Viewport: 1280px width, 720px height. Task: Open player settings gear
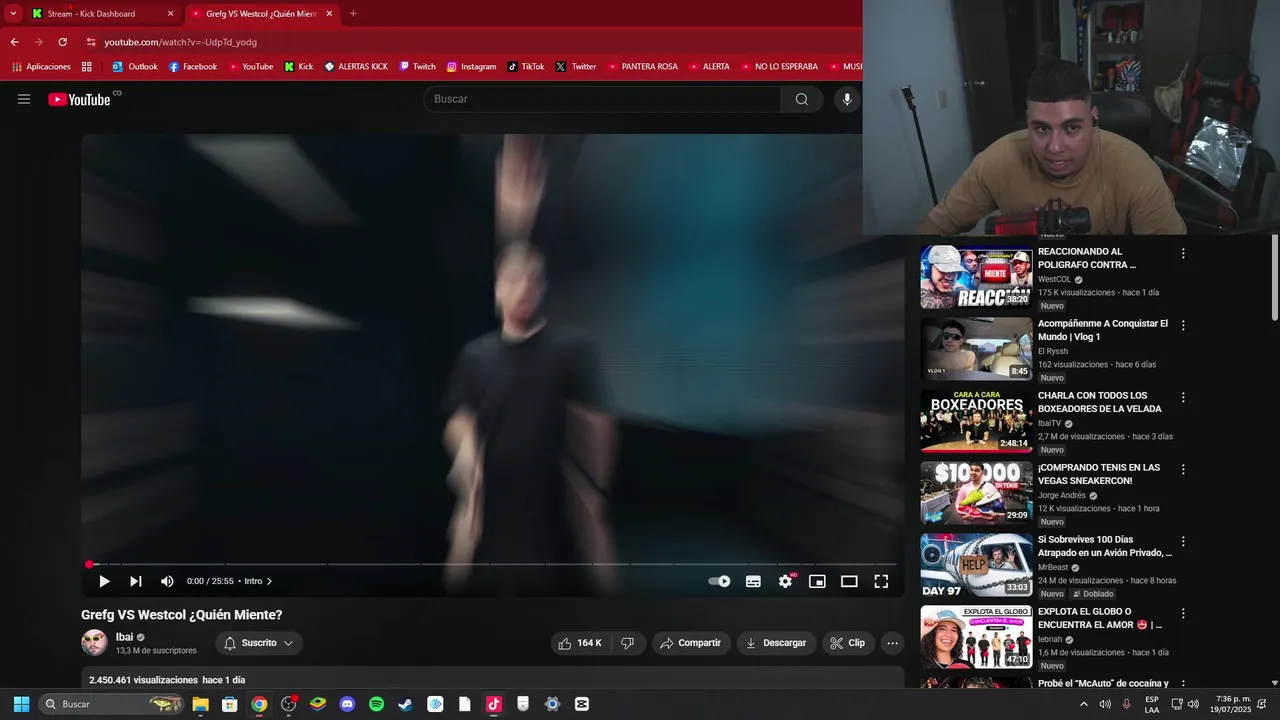tap(786, 581)
